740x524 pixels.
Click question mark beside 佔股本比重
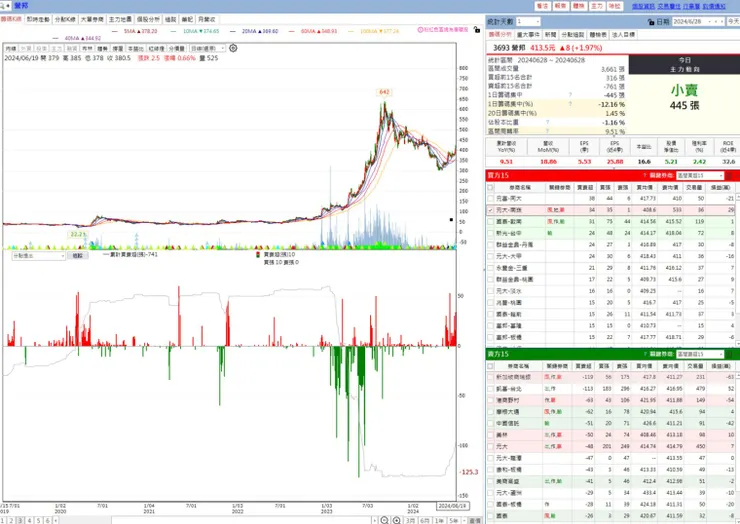click(x=547, y=122)
